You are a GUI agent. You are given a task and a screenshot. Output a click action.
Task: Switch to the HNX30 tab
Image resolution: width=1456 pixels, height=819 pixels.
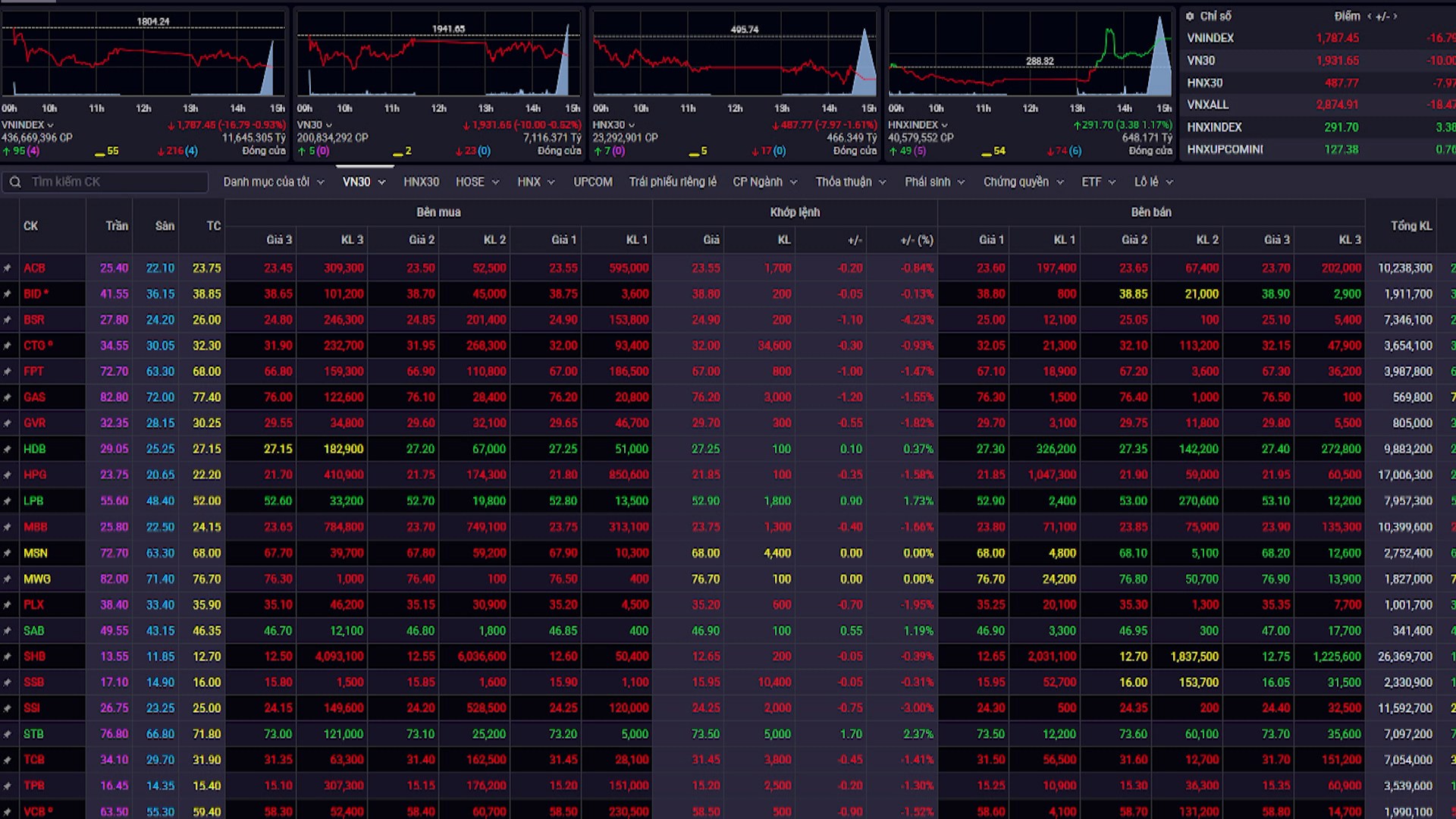pos(421,182)
